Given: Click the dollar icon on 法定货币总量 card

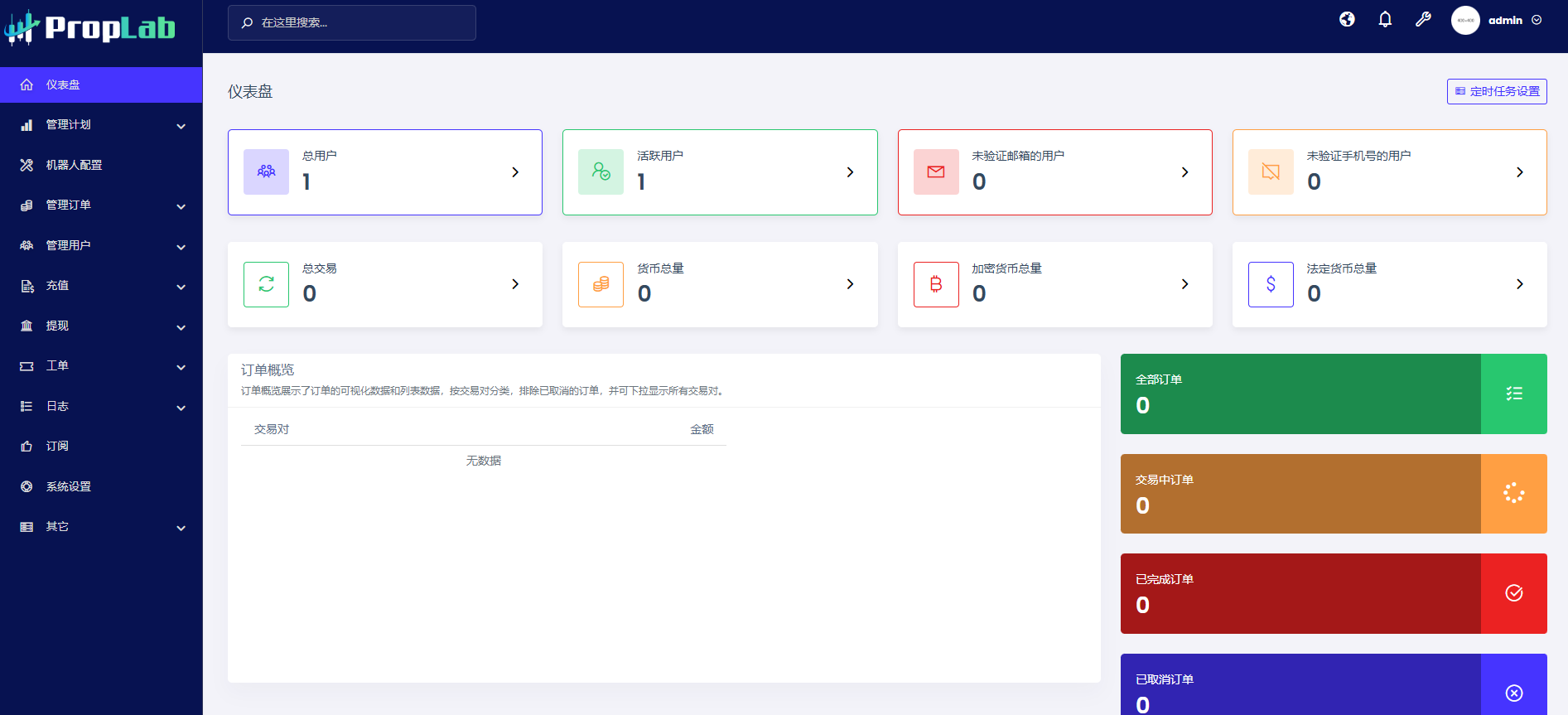Looking at the screenshot, I should (x=1271, y=284).
